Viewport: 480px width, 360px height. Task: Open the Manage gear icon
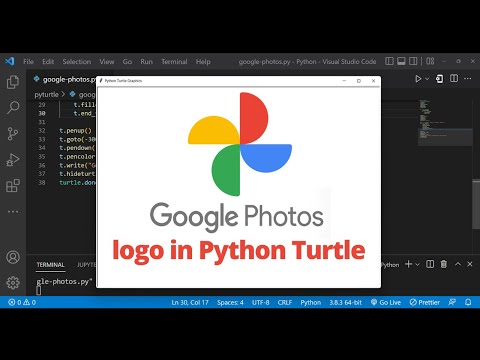click(13, 283)
